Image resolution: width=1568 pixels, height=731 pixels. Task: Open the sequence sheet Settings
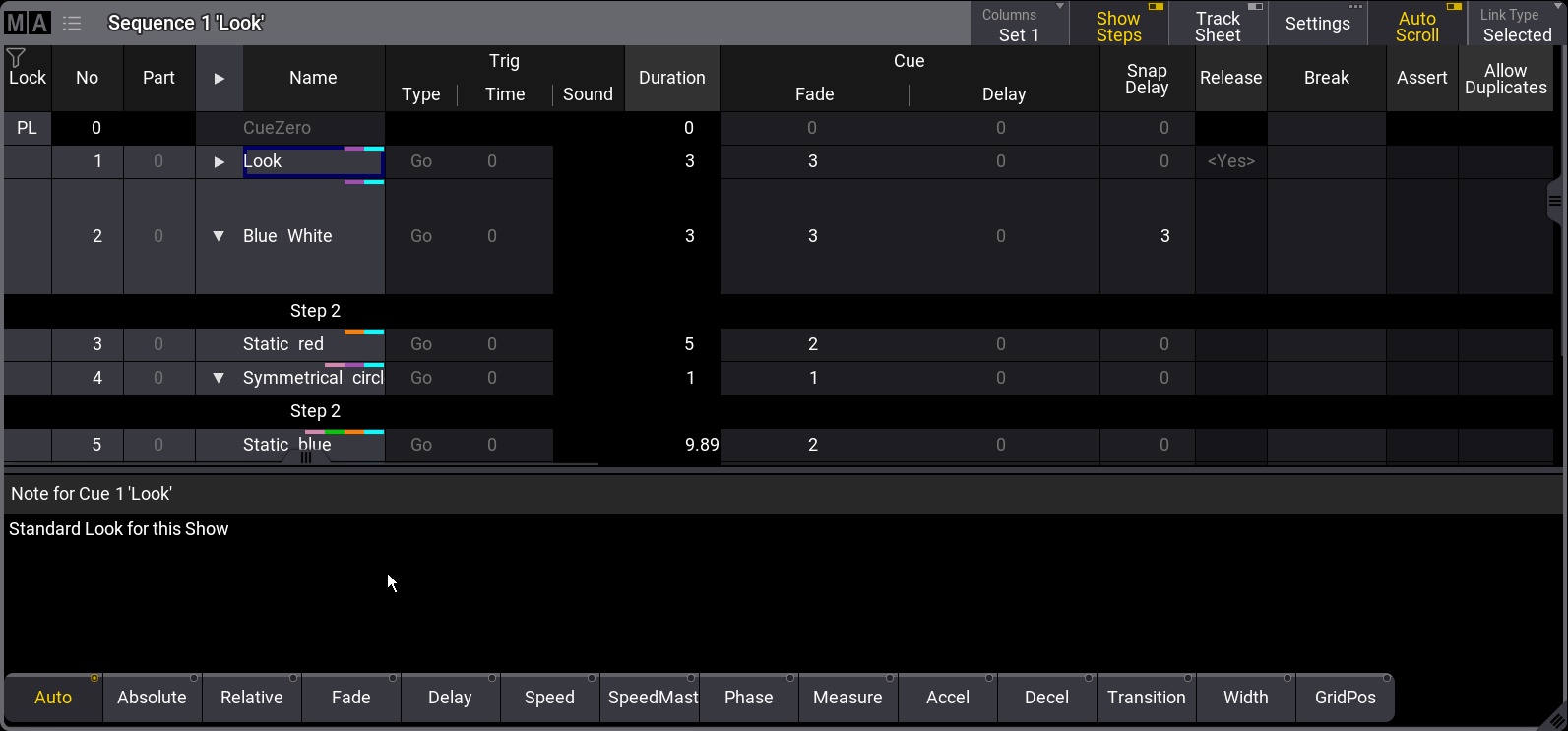(1317, 24)
